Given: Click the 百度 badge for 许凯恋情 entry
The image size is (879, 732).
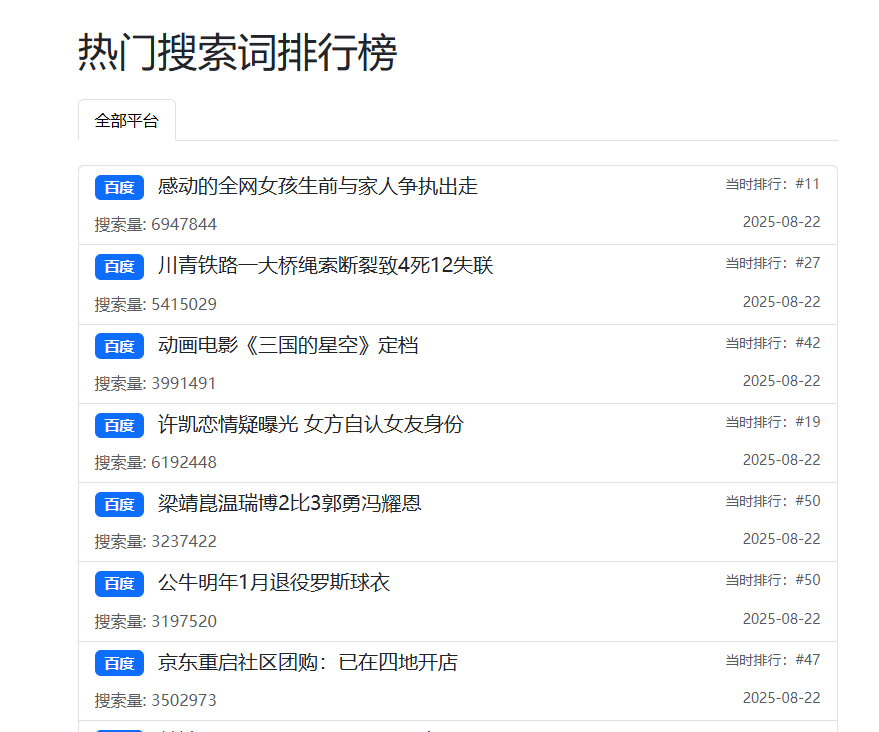Looking at the screenshot, I should click(118, 425).
